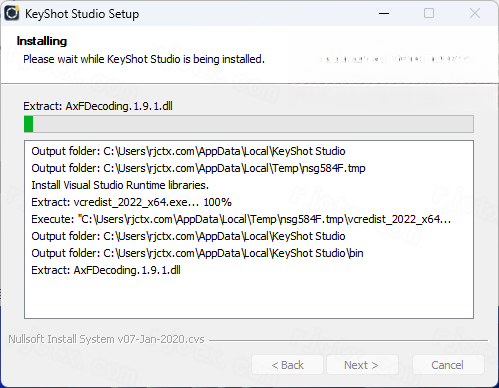Select the 'Extract: vcredist_2022_x64.exe... 100%' log line
Image resolution: width=499 pixels, height=388 pixels.
[131, 202]
